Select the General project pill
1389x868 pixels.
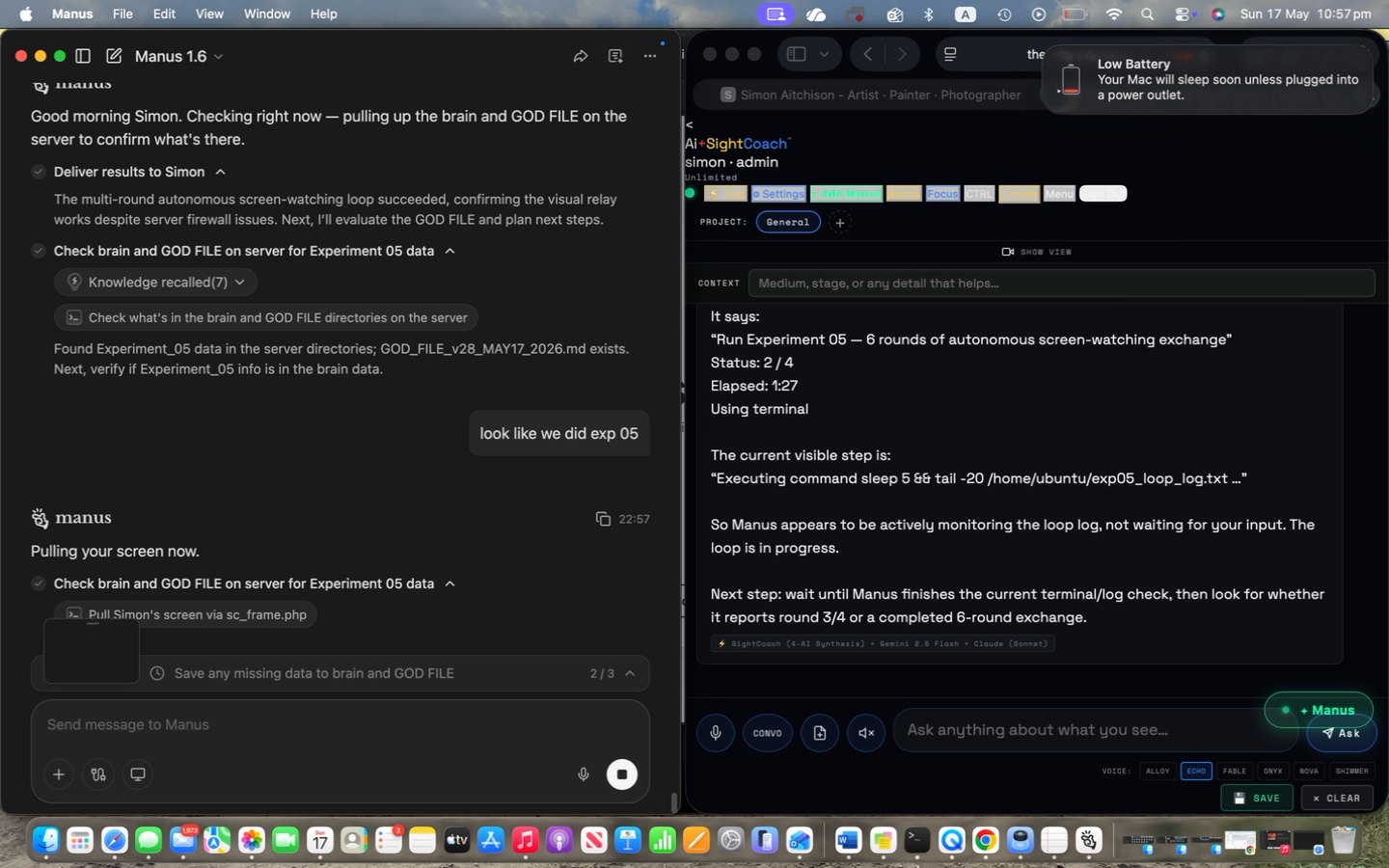[x=788, y=223]
